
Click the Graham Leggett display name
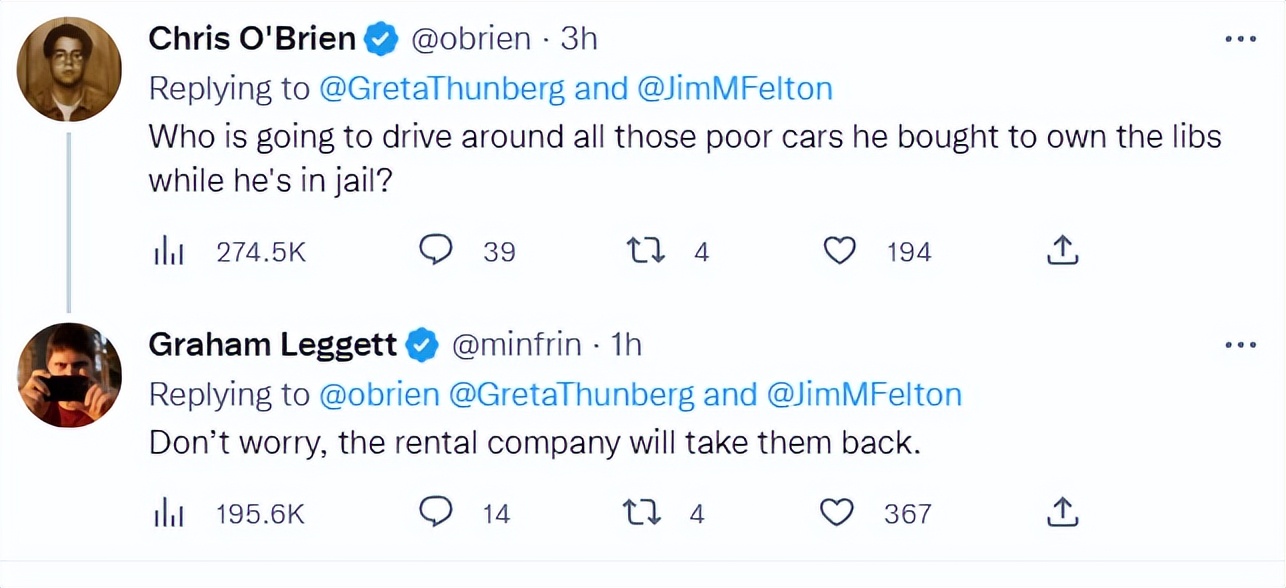pyautogui.click(x=273, y=345)
